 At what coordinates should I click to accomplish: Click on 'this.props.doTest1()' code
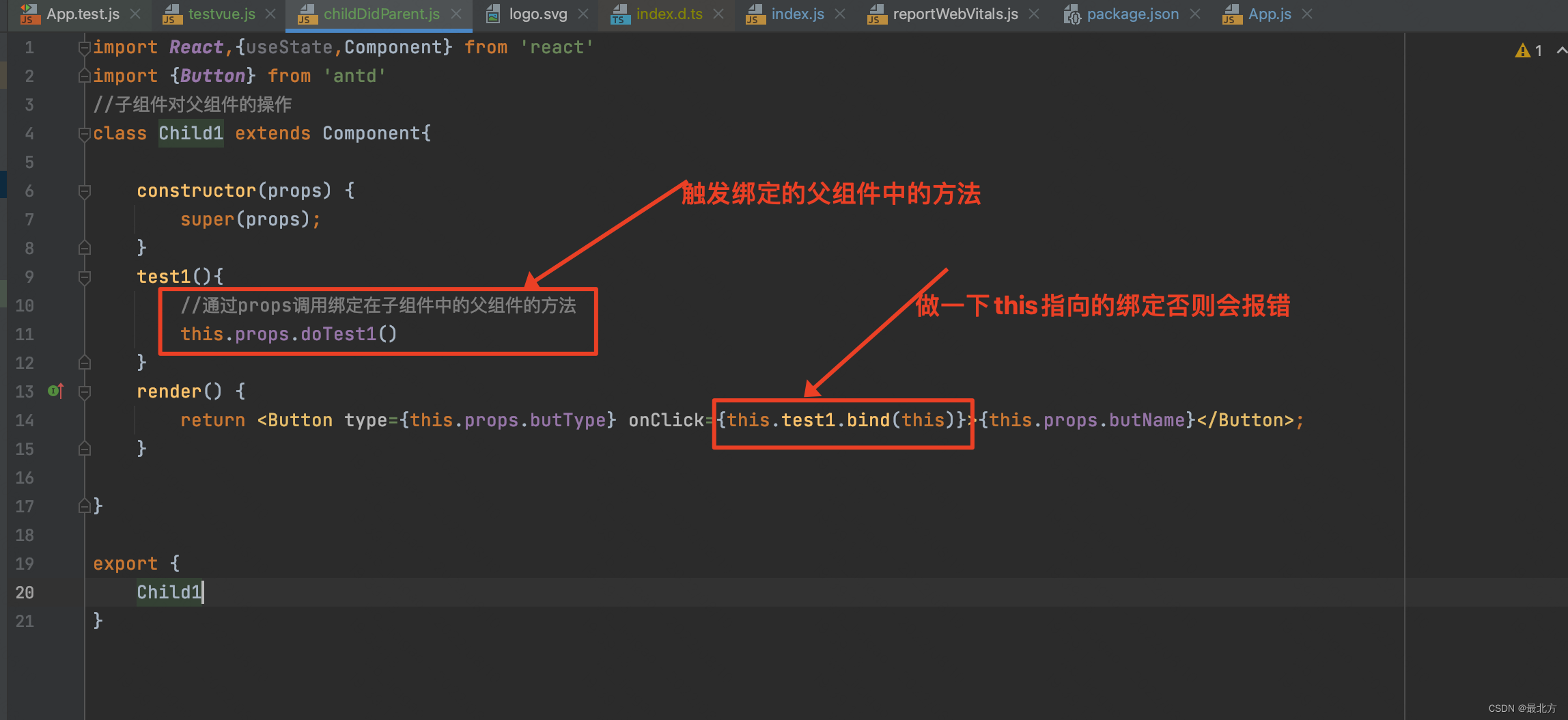289,334
